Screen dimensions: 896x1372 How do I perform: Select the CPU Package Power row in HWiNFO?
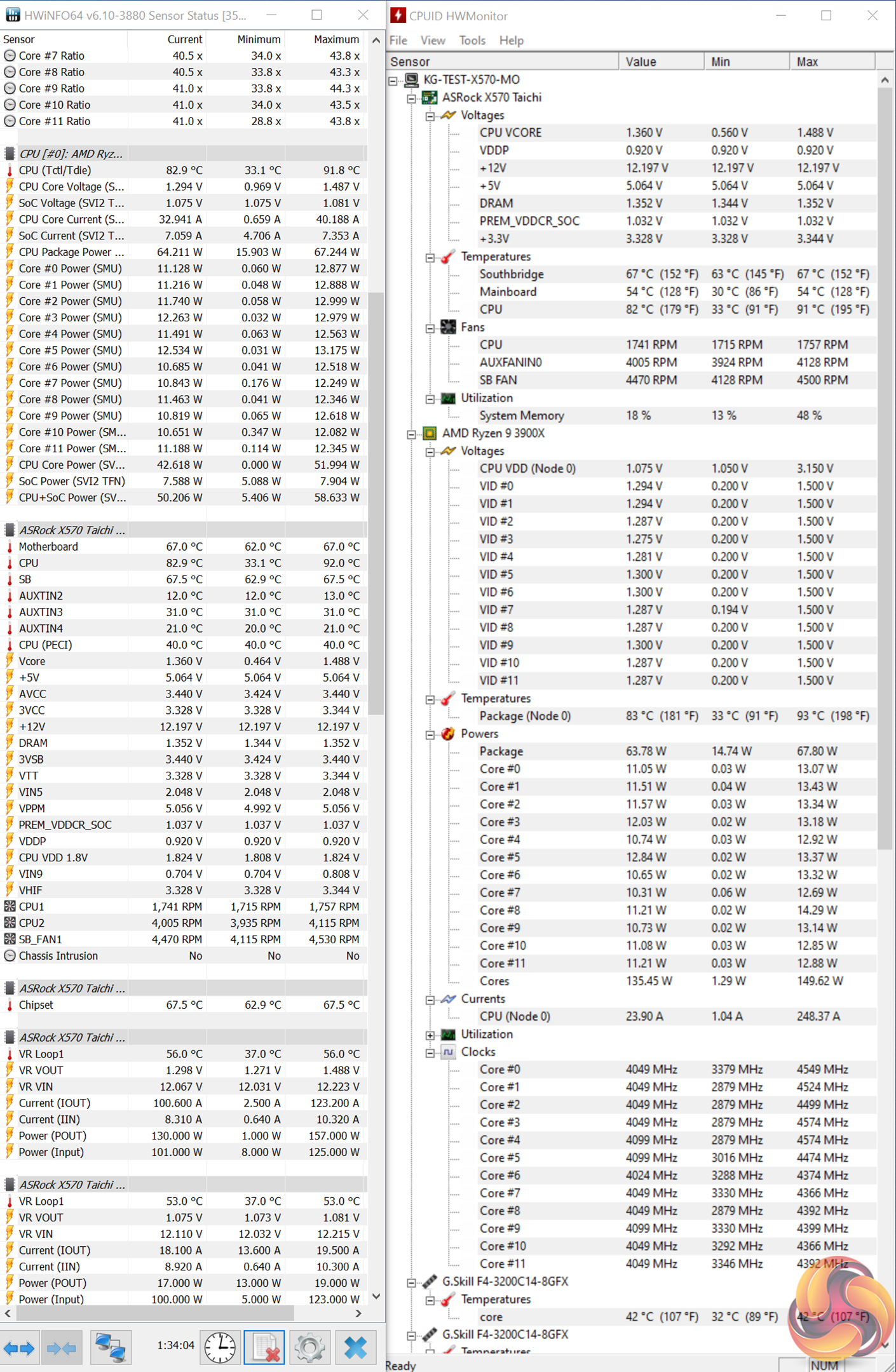(184, 252)
